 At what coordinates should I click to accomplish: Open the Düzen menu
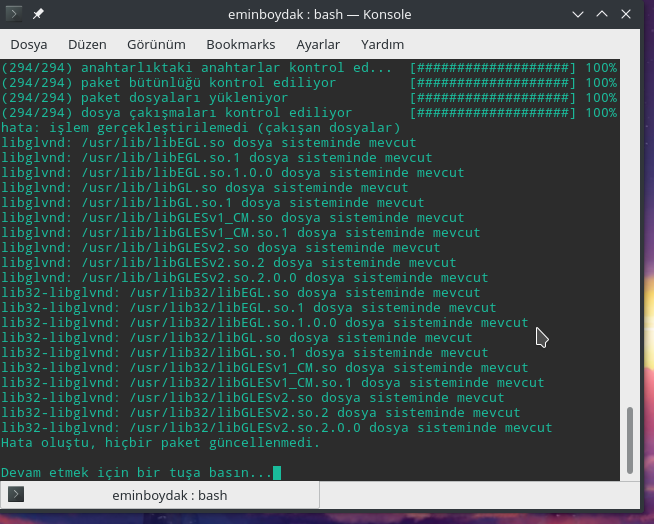[87, 44]
